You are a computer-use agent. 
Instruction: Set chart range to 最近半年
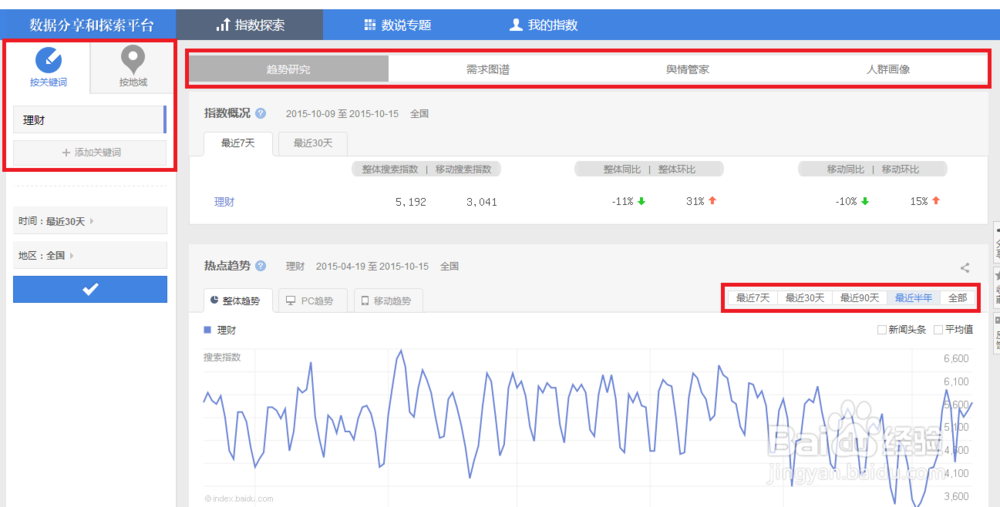[x=914, y=298]
